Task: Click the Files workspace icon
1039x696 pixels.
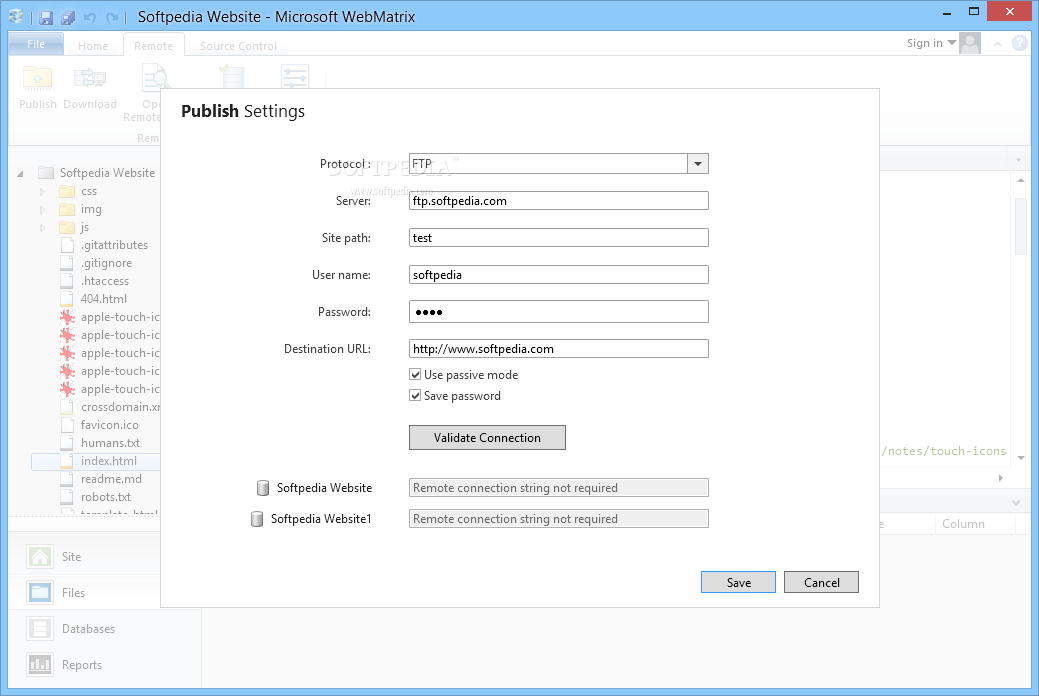Action: click(40, 592)
